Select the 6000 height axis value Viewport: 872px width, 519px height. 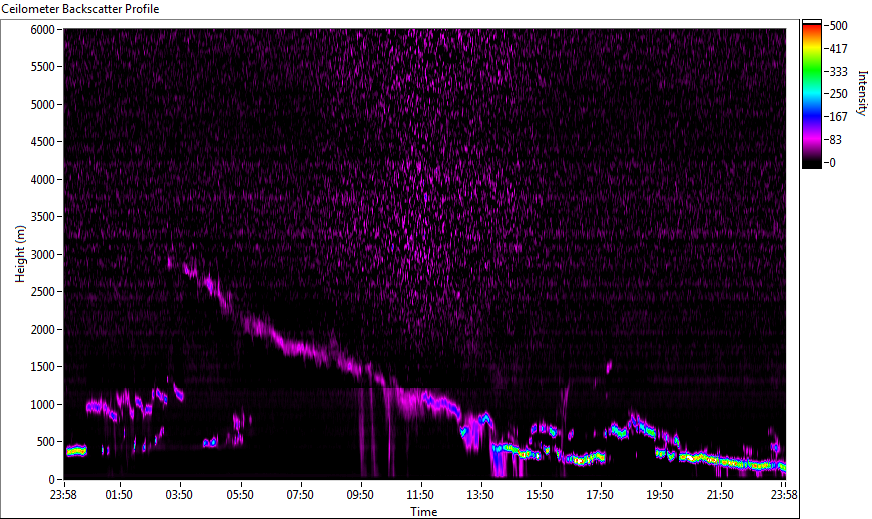pos(42,29)
